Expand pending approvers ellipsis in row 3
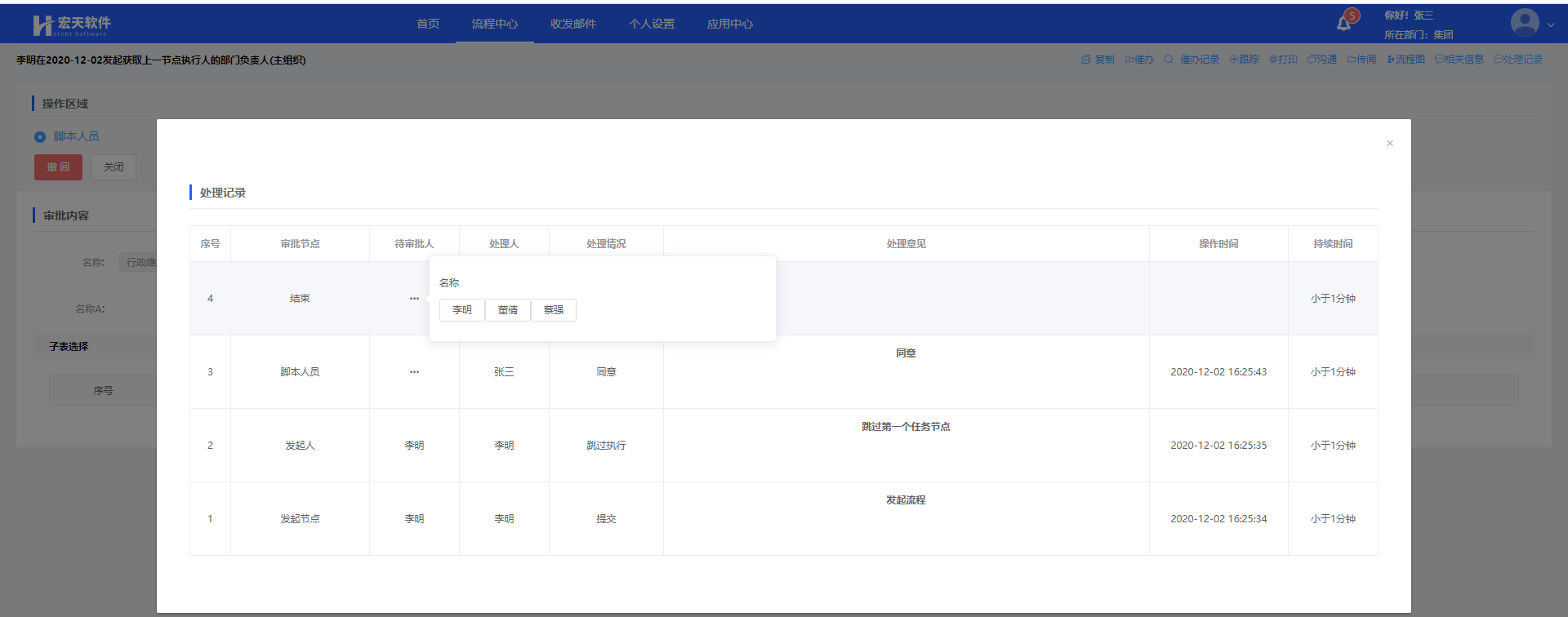The image size is (1568, 617). pyautogui.click(x=414, y=372)
